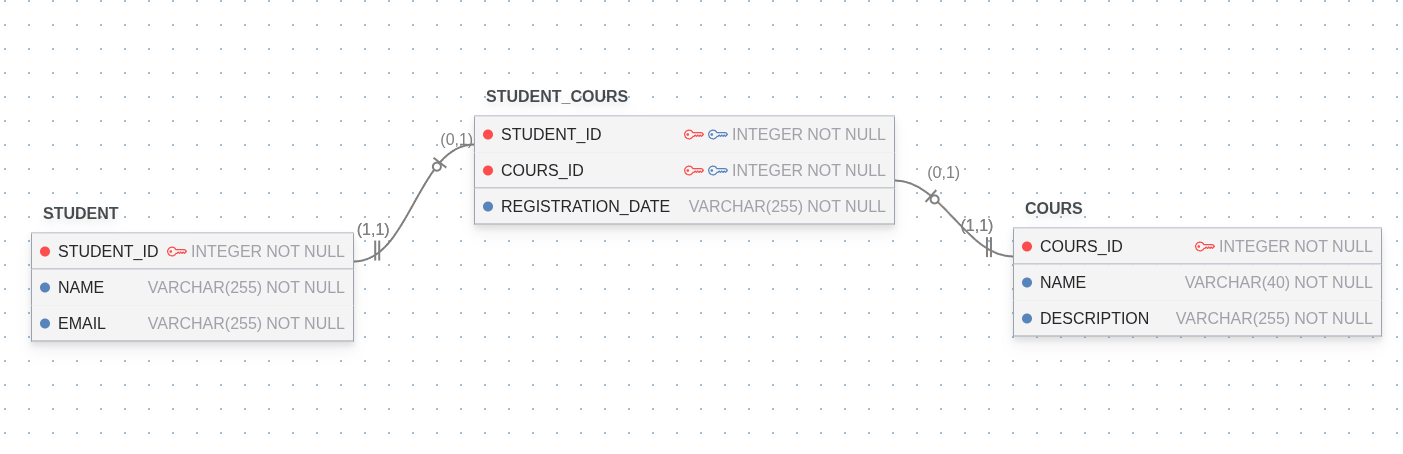This screenshot has width=1403, height=454.
Task: Click the blue foreign key icon in STUDENT_COURS COURS_ID row
Action: [718, 171]
